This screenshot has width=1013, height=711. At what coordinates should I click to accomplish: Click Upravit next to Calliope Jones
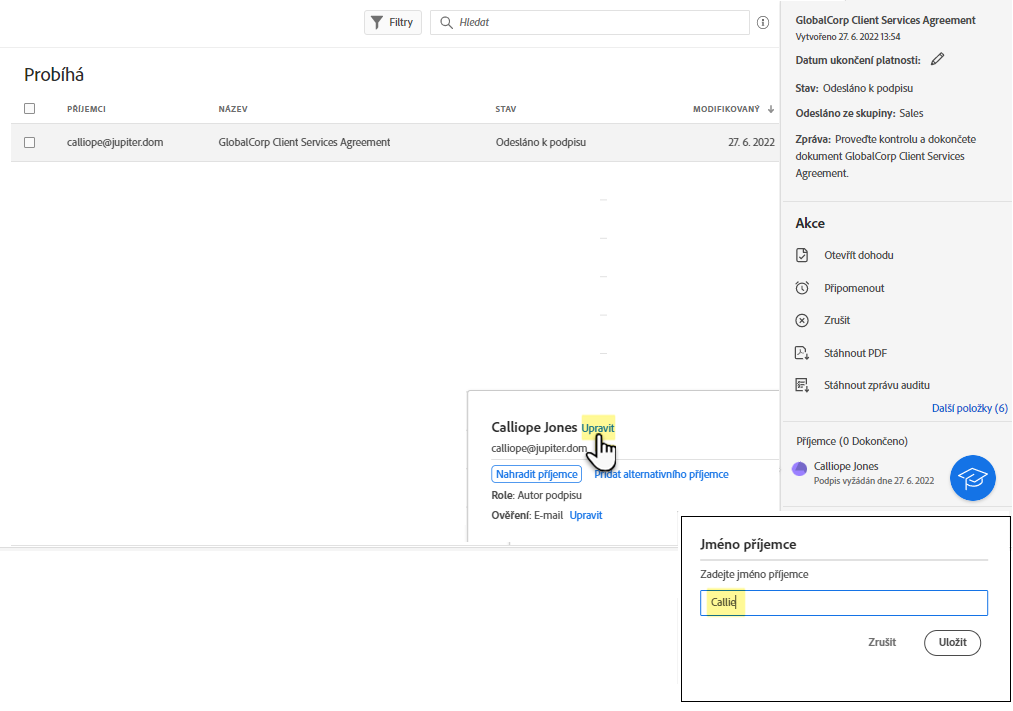[x=598, y=428]
